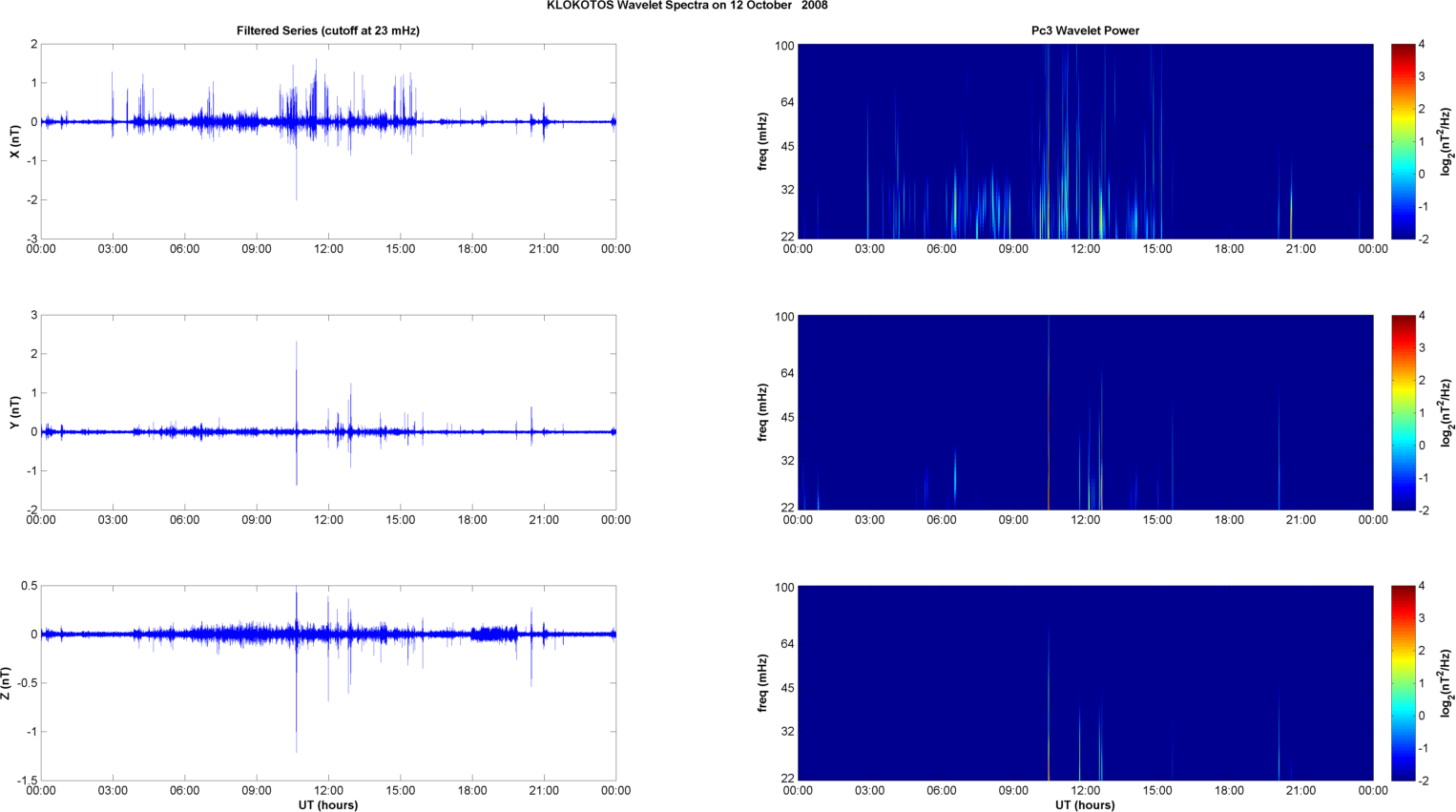The height and width of the screenshot is (812, 1456).
Task: Click the KLOKOTOS Wavelet Spectra main title
Action: pyautogui.click(x=687, y=6)
